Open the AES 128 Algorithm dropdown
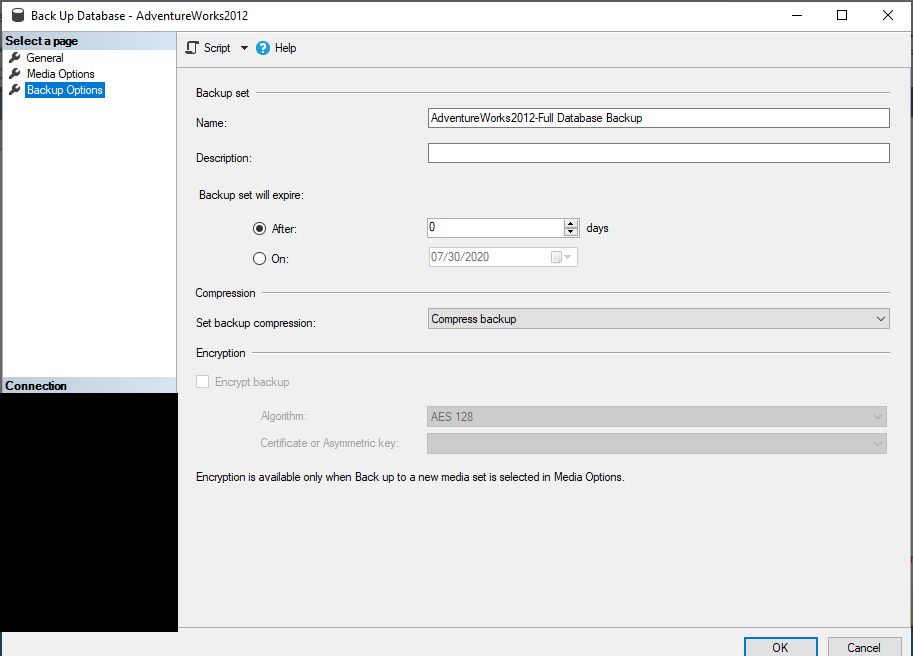 657,417
